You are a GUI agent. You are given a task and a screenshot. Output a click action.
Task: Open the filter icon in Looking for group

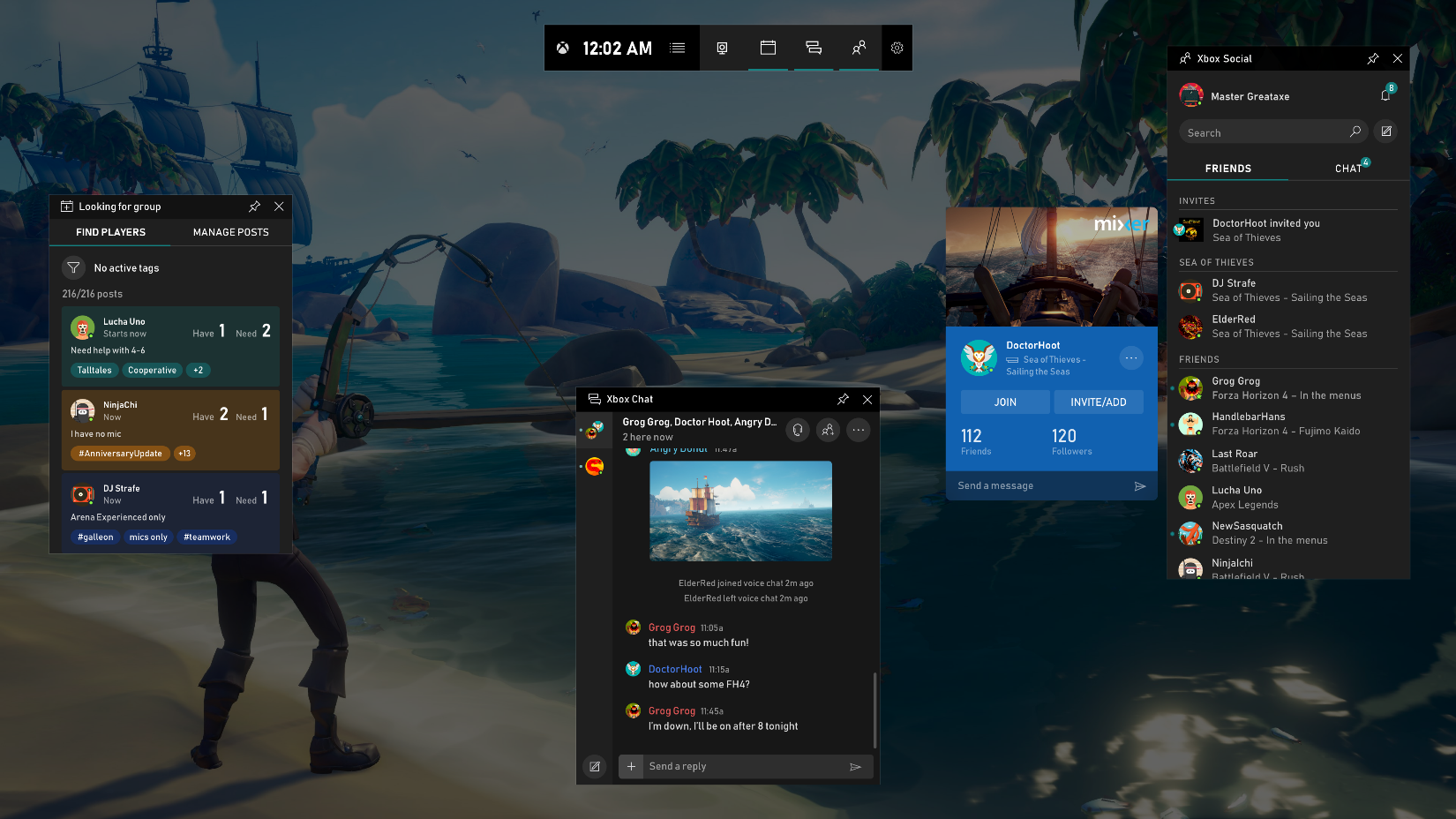click(x=74, y=267)
